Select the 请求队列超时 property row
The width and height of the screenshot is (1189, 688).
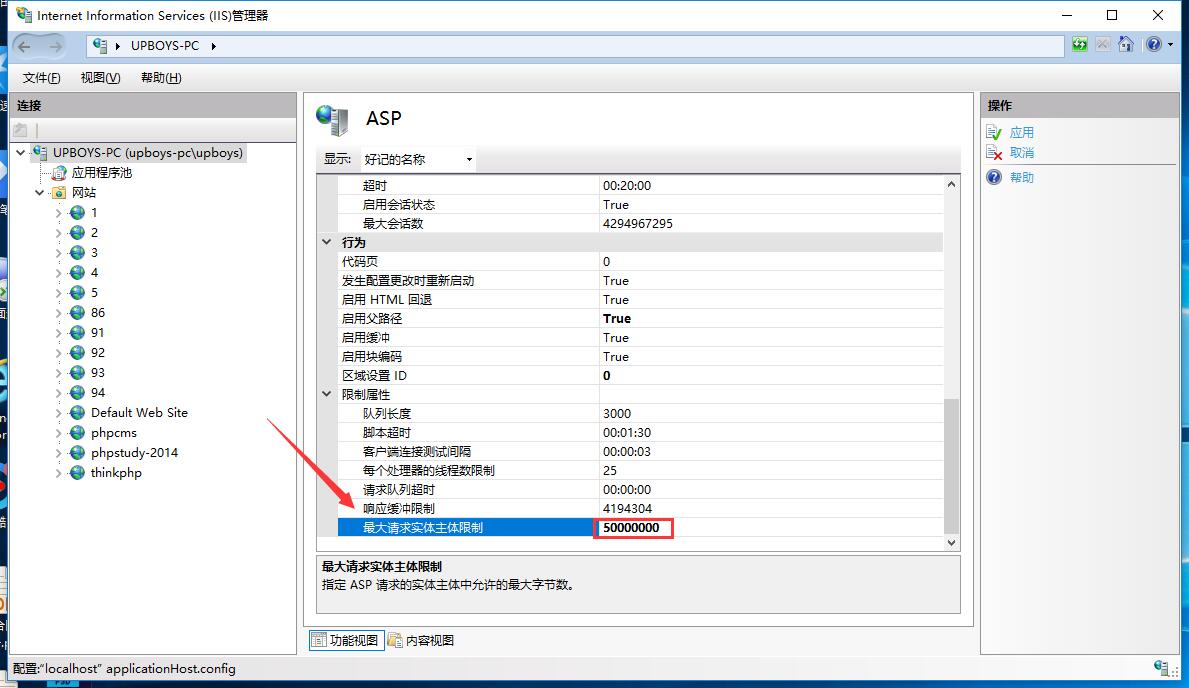[x=640, y=489]
